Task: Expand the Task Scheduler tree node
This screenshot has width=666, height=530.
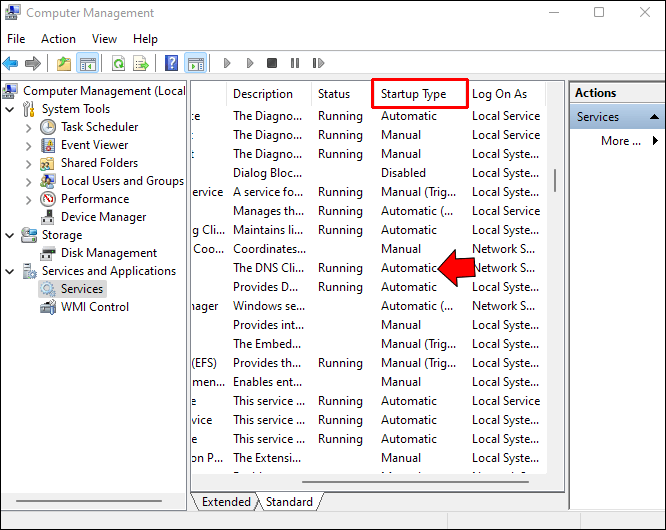Action: 28,127
